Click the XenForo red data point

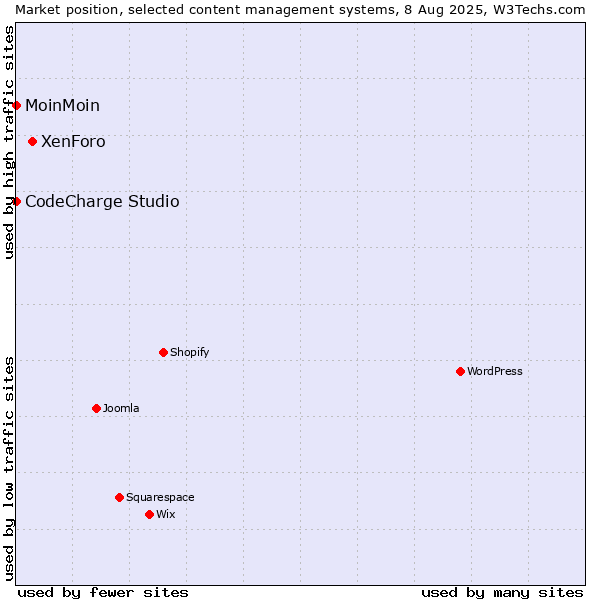coord(33,142)
